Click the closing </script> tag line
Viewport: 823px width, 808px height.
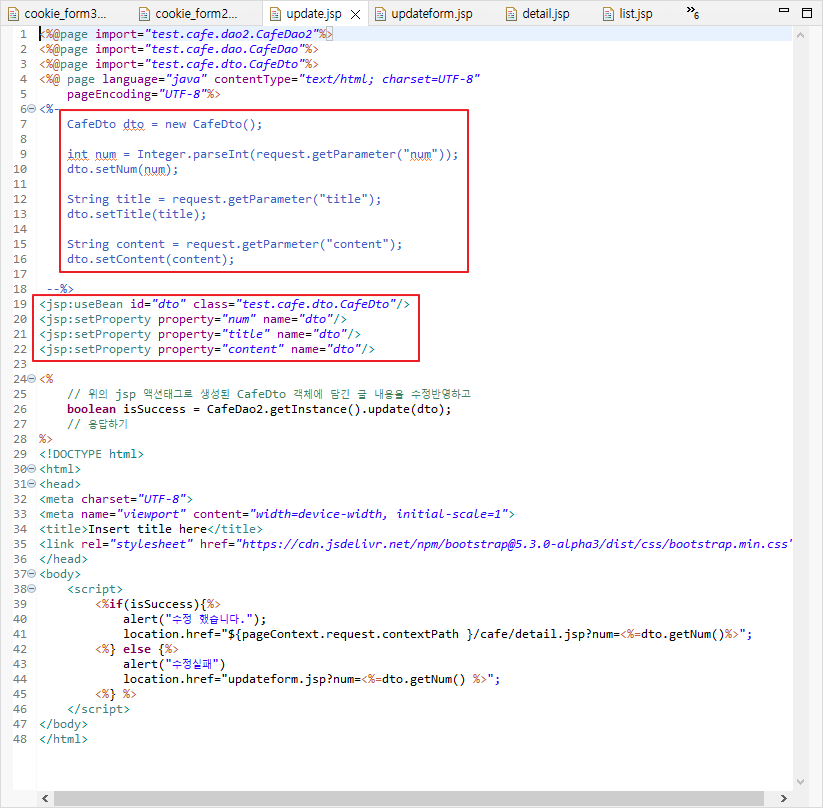pyautogui.click(x=98, y=709)
